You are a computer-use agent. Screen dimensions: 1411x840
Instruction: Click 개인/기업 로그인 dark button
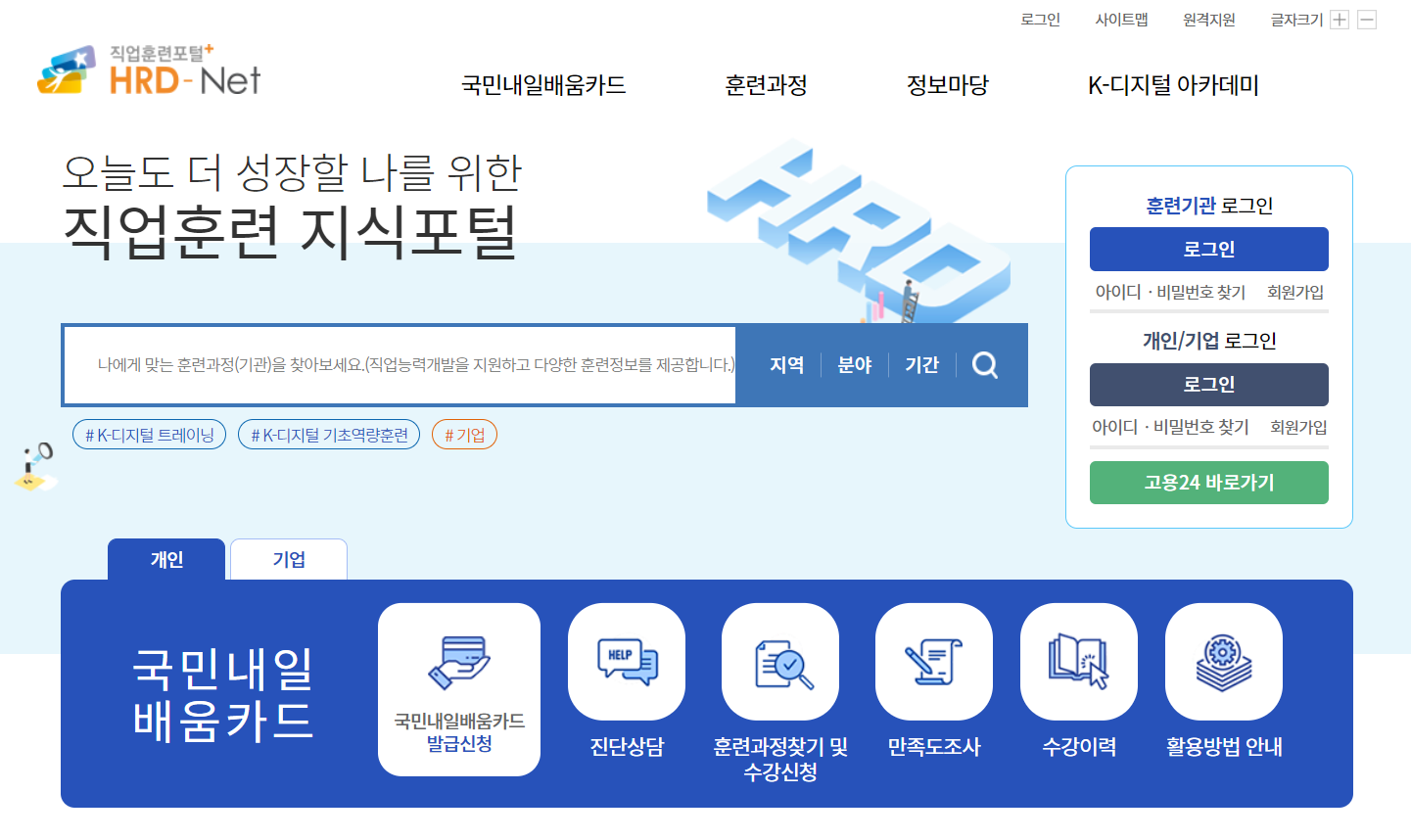1209,384
